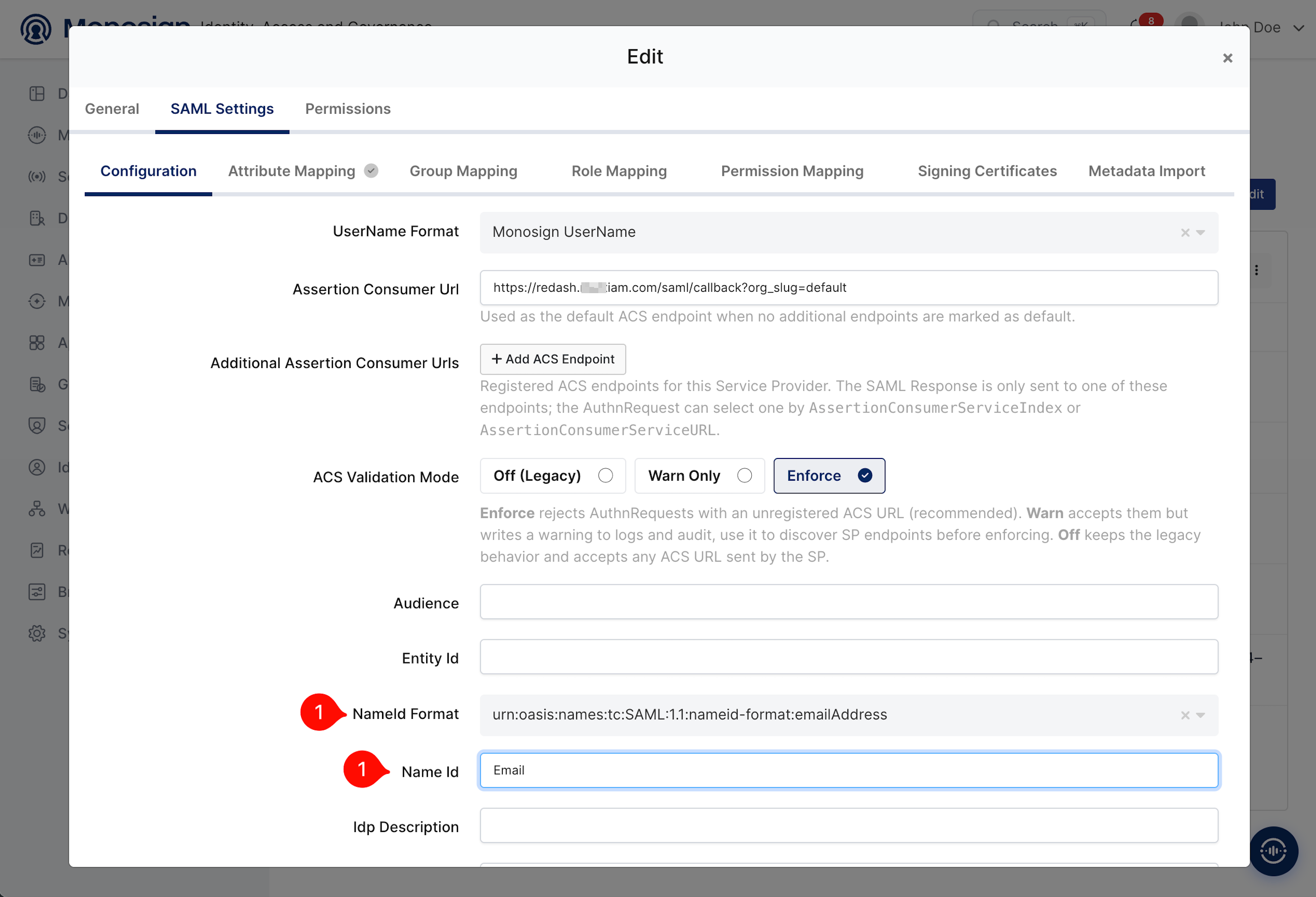Click the attribute mapping check badge
Screen dimensions: 1316x897
[x=371, y=170]
